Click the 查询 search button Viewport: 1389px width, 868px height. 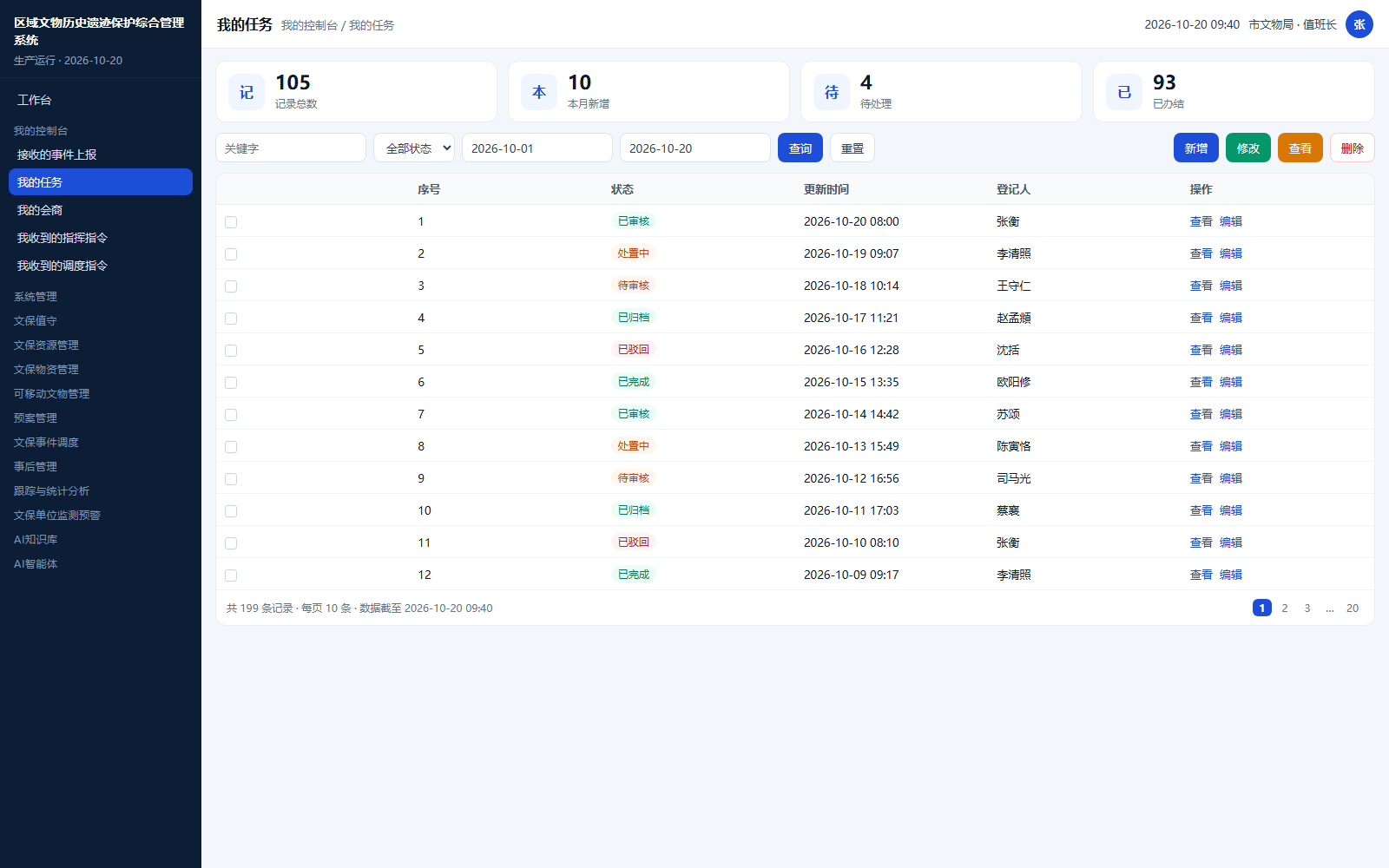pos(800,148)
